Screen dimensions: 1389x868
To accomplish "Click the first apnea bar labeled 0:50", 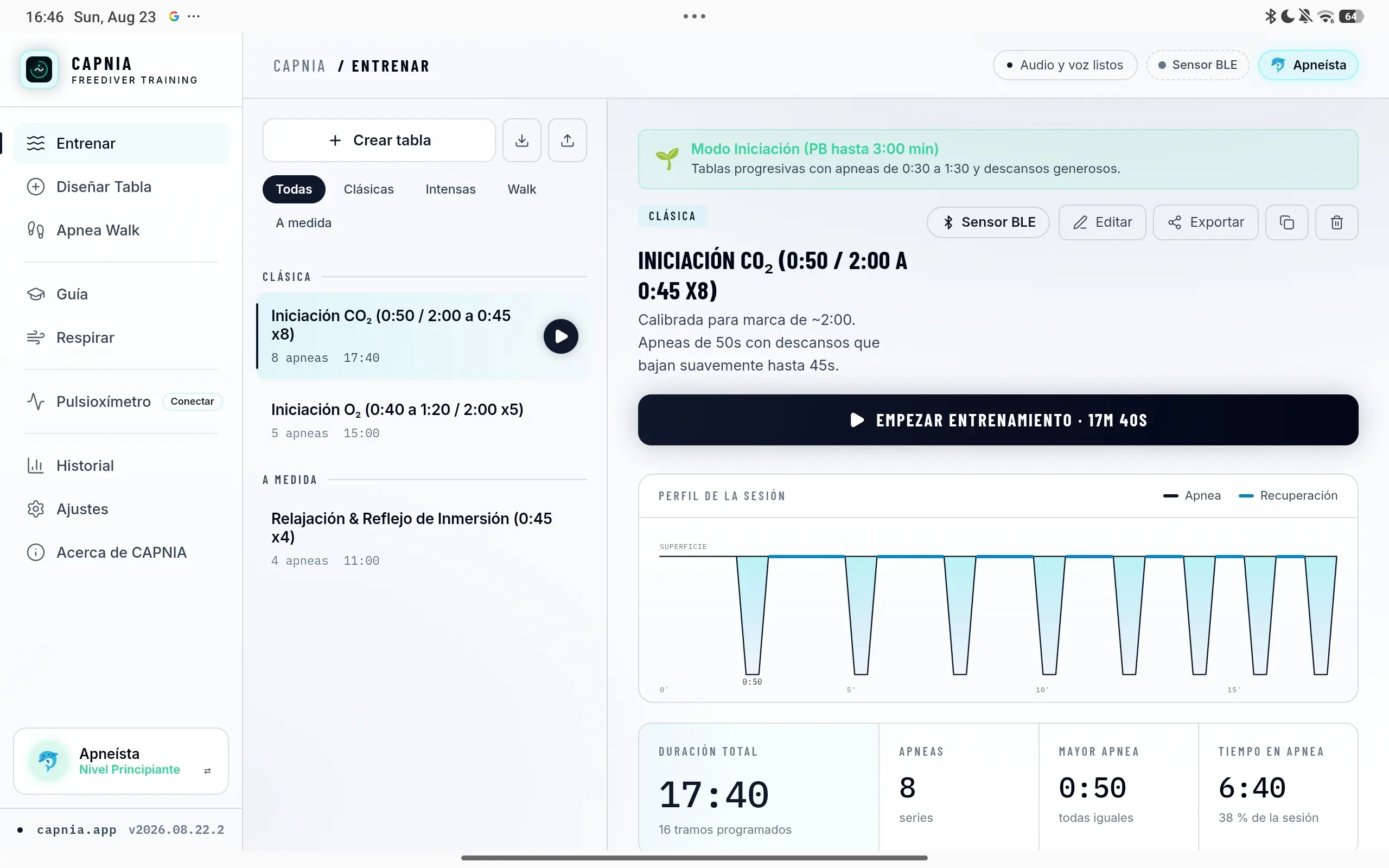I will tap(752, 615).
